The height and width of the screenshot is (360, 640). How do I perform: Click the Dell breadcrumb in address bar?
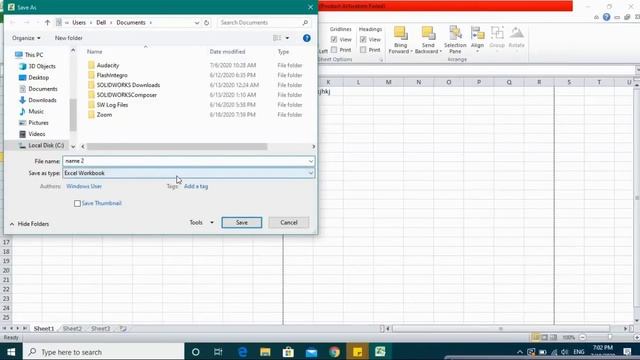[x=101, y=22]
